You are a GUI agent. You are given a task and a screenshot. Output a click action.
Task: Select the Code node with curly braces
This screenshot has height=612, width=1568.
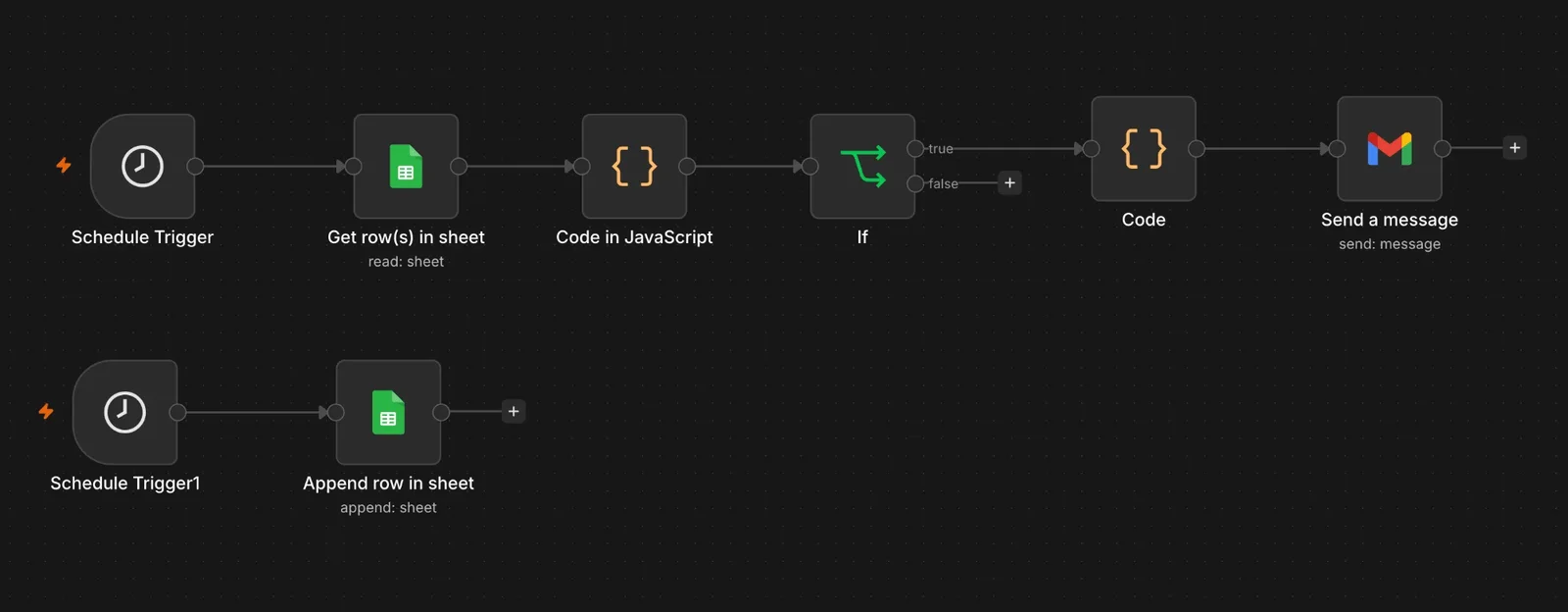coord(1144,148)
